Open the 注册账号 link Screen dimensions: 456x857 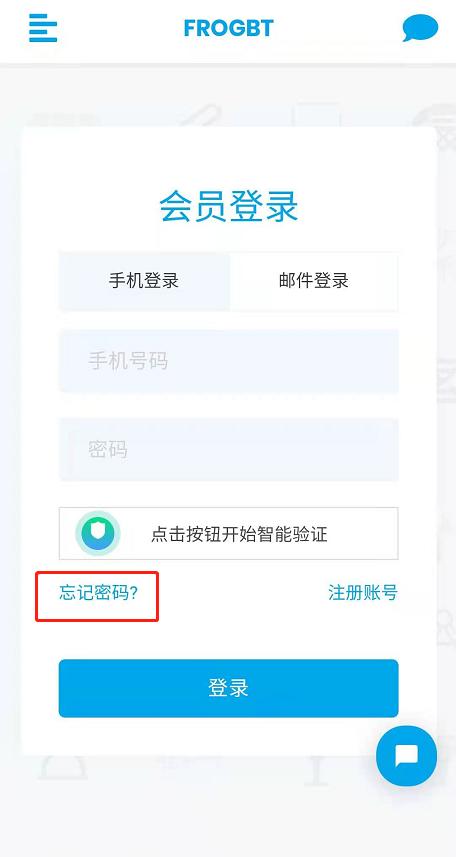click(363, 592)
